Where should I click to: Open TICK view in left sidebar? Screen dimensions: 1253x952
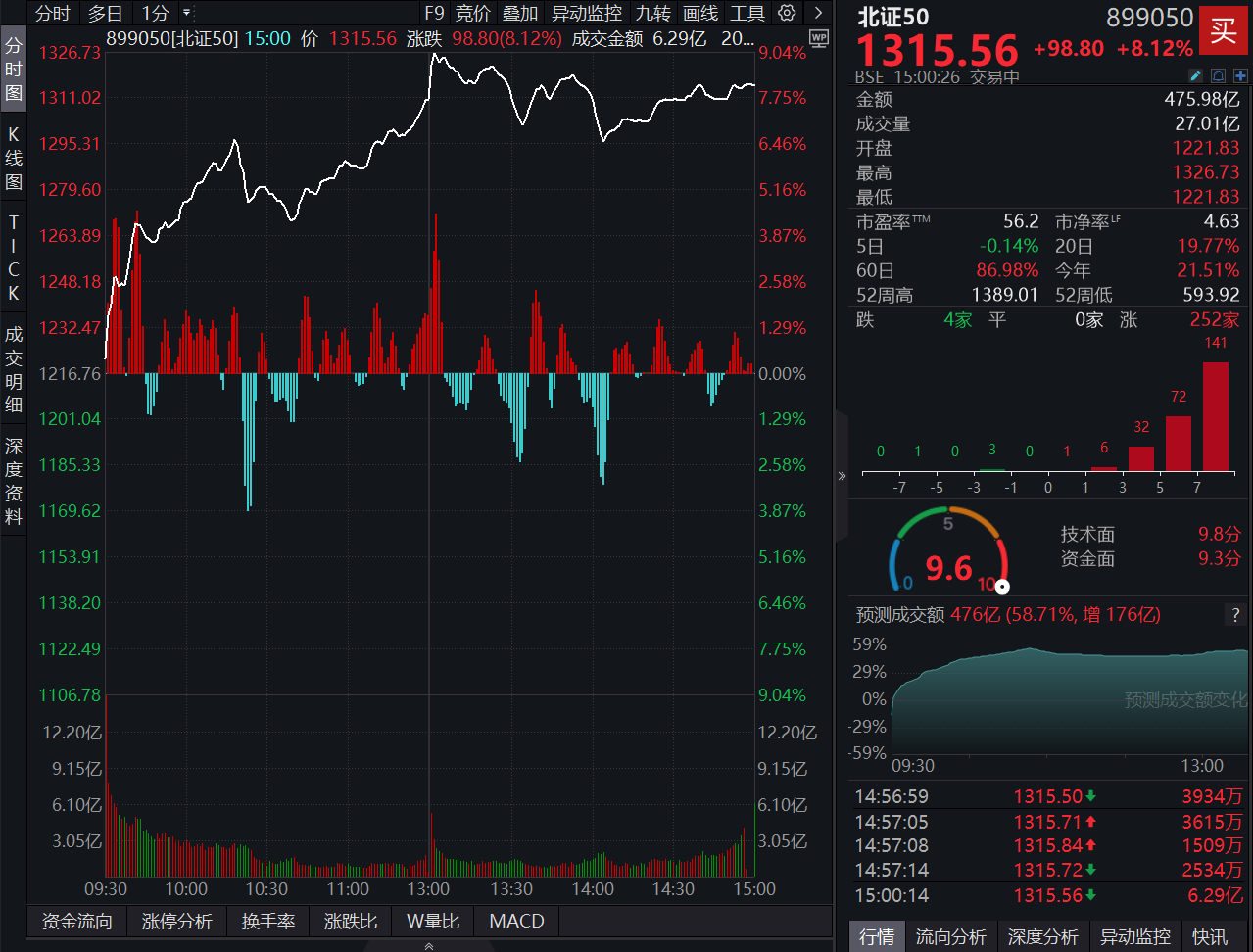coord(13,258)
